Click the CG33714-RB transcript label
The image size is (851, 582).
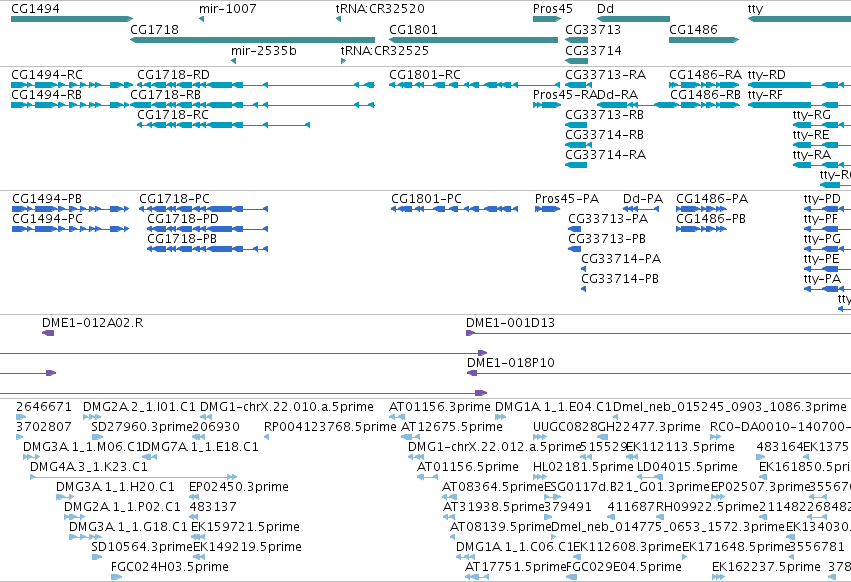click(604, 134)
